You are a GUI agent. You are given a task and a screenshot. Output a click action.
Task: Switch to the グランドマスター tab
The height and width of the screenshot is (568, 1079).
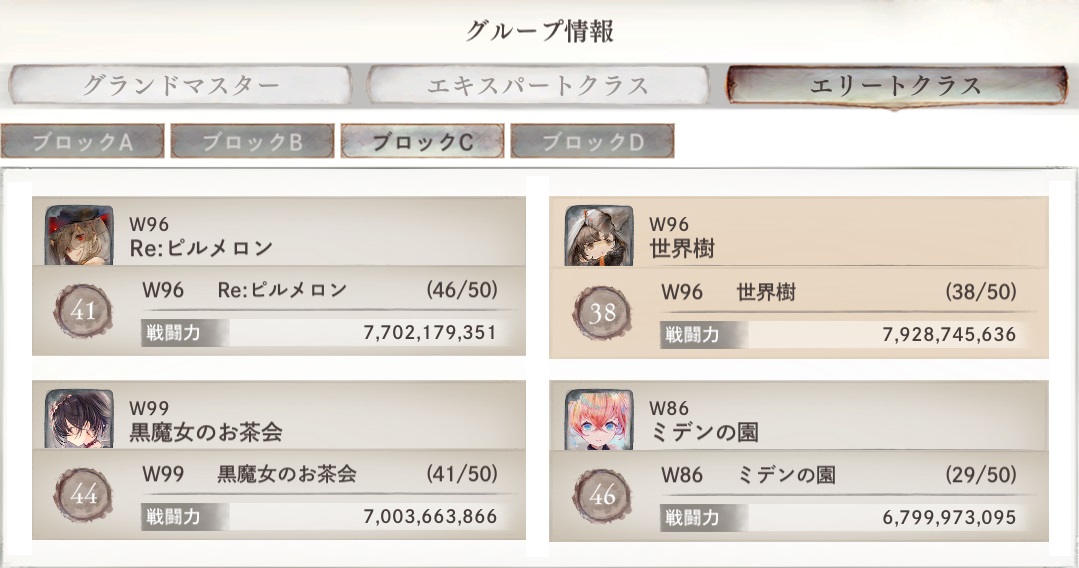[180, 86]
